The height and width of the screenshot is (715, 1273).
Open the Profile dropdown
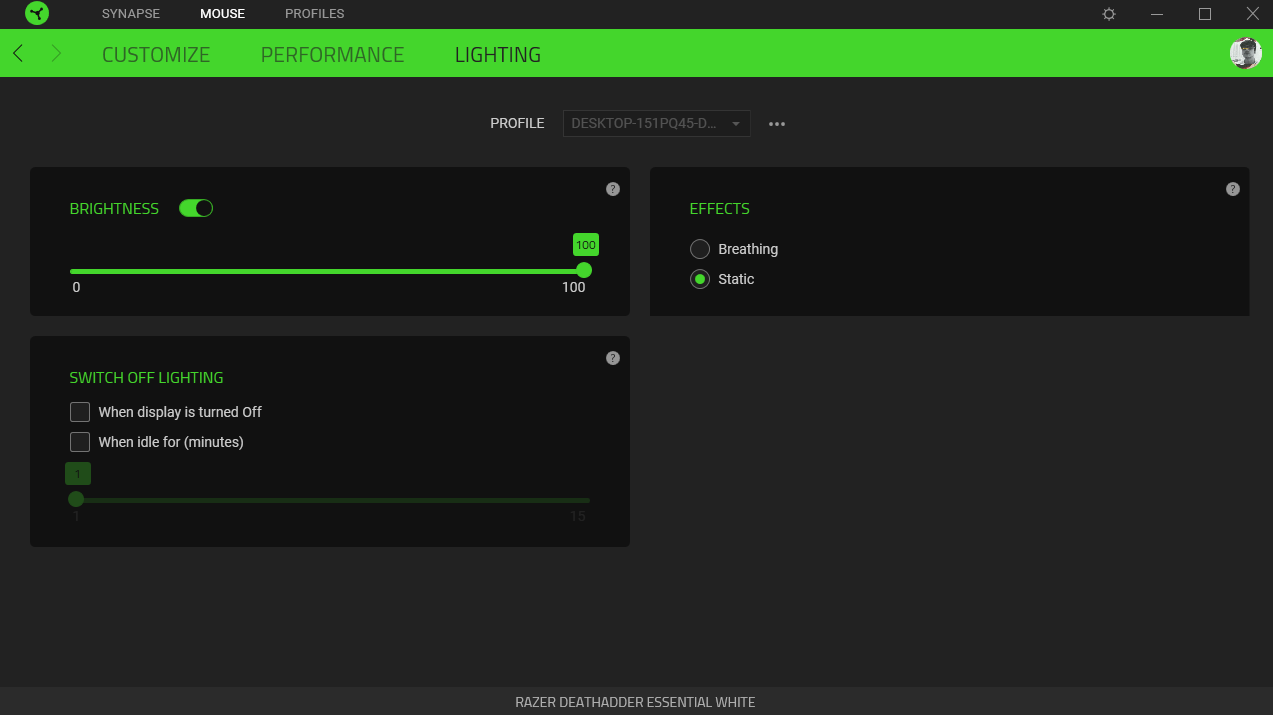(x=657, y=124)
